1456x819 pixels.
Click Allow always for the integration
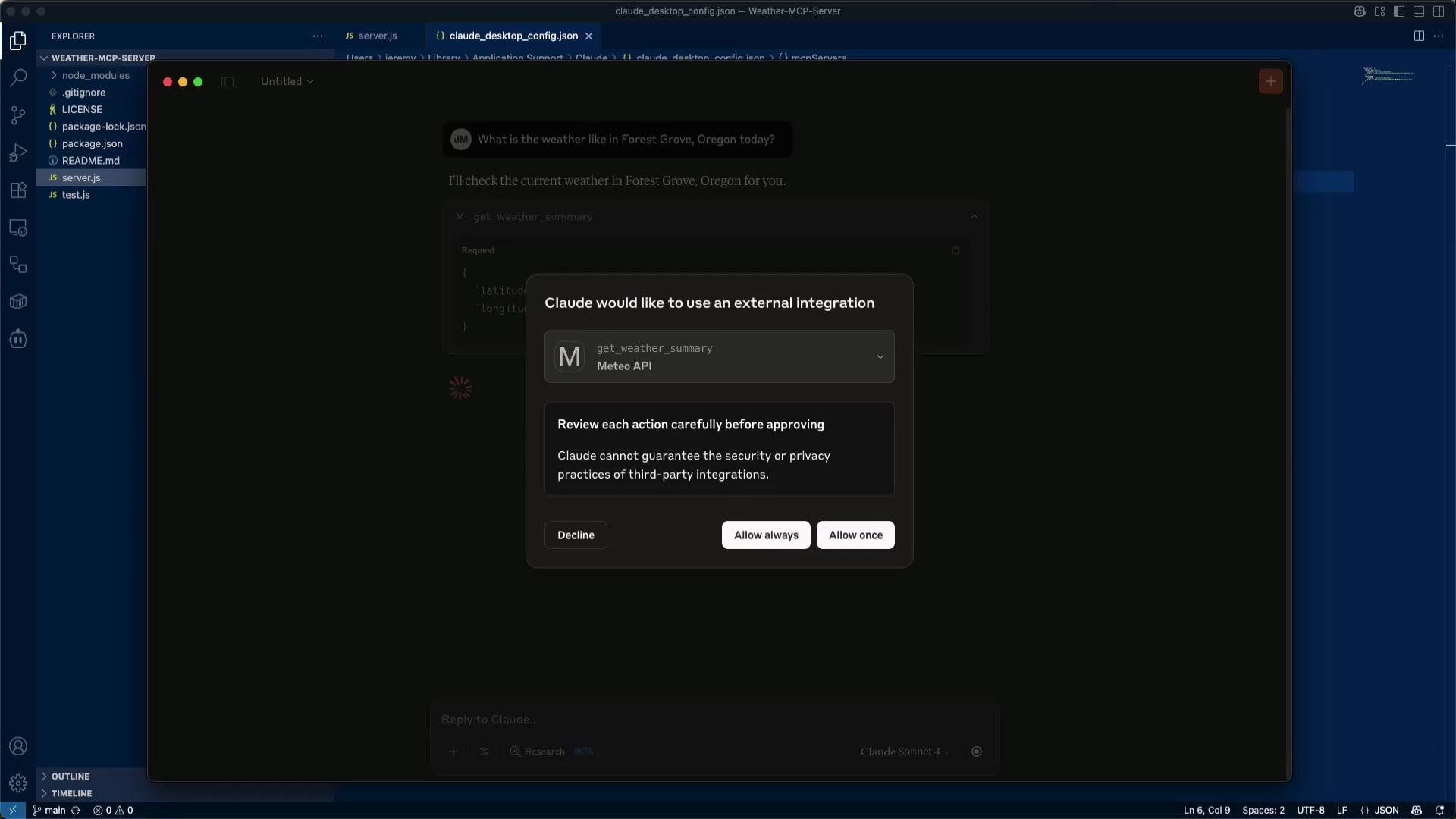click(766, 535)
